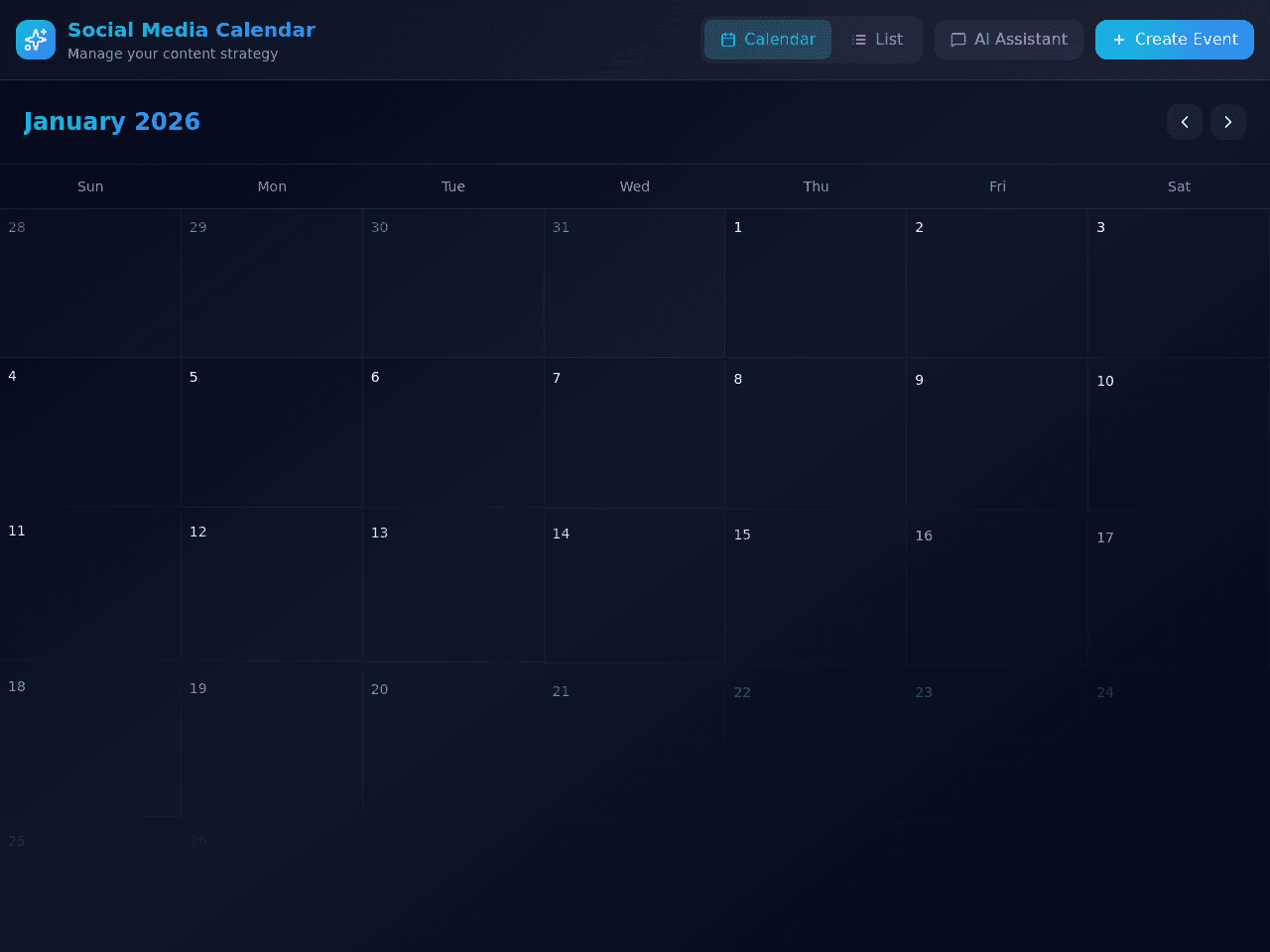Select the January 8 day cell
Image resolution: width=1270 pixels, height=952 pixels.
[x=816, y=435]
